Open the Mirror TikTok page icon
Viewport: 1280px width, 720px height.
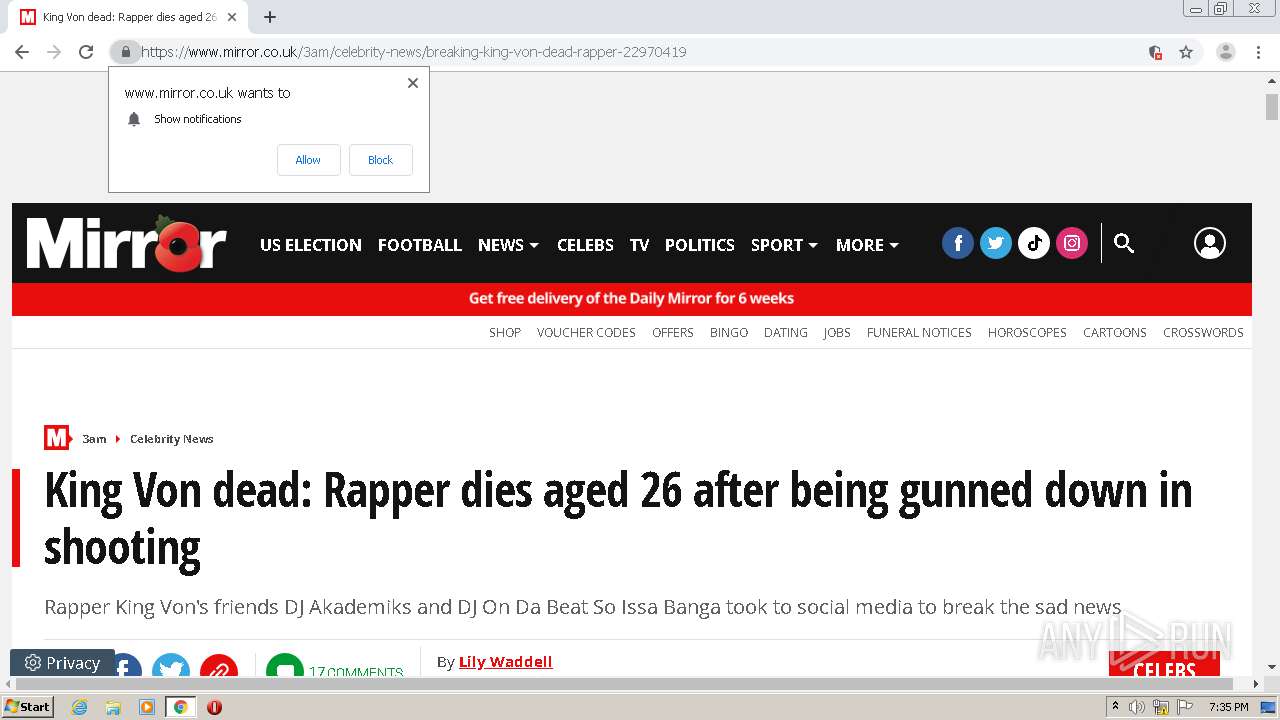[1033, 243]
